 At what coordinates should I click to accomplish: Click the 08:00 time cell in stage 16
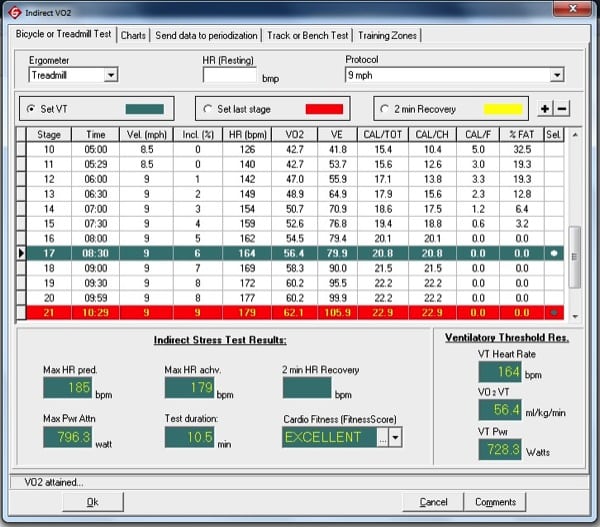(x=95, y=238)
